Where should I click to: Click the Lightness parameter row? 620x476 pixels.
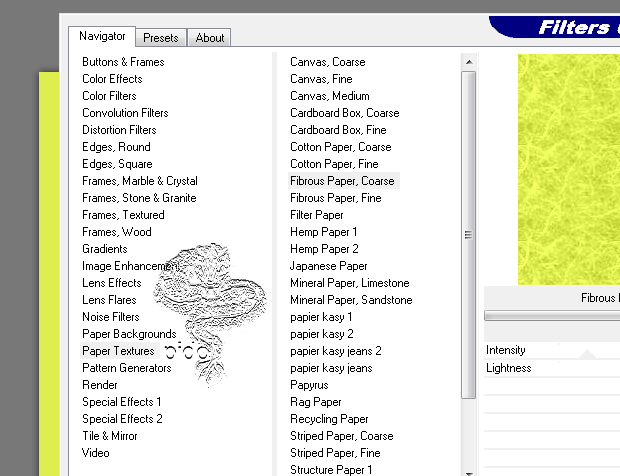click(x=552, y=368)
